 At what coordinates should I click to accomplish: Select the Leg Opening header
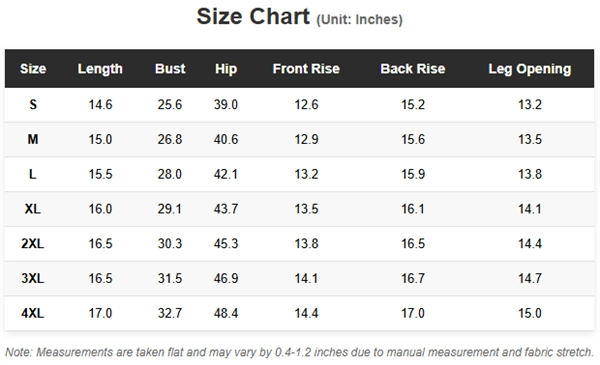coord(530,69)
